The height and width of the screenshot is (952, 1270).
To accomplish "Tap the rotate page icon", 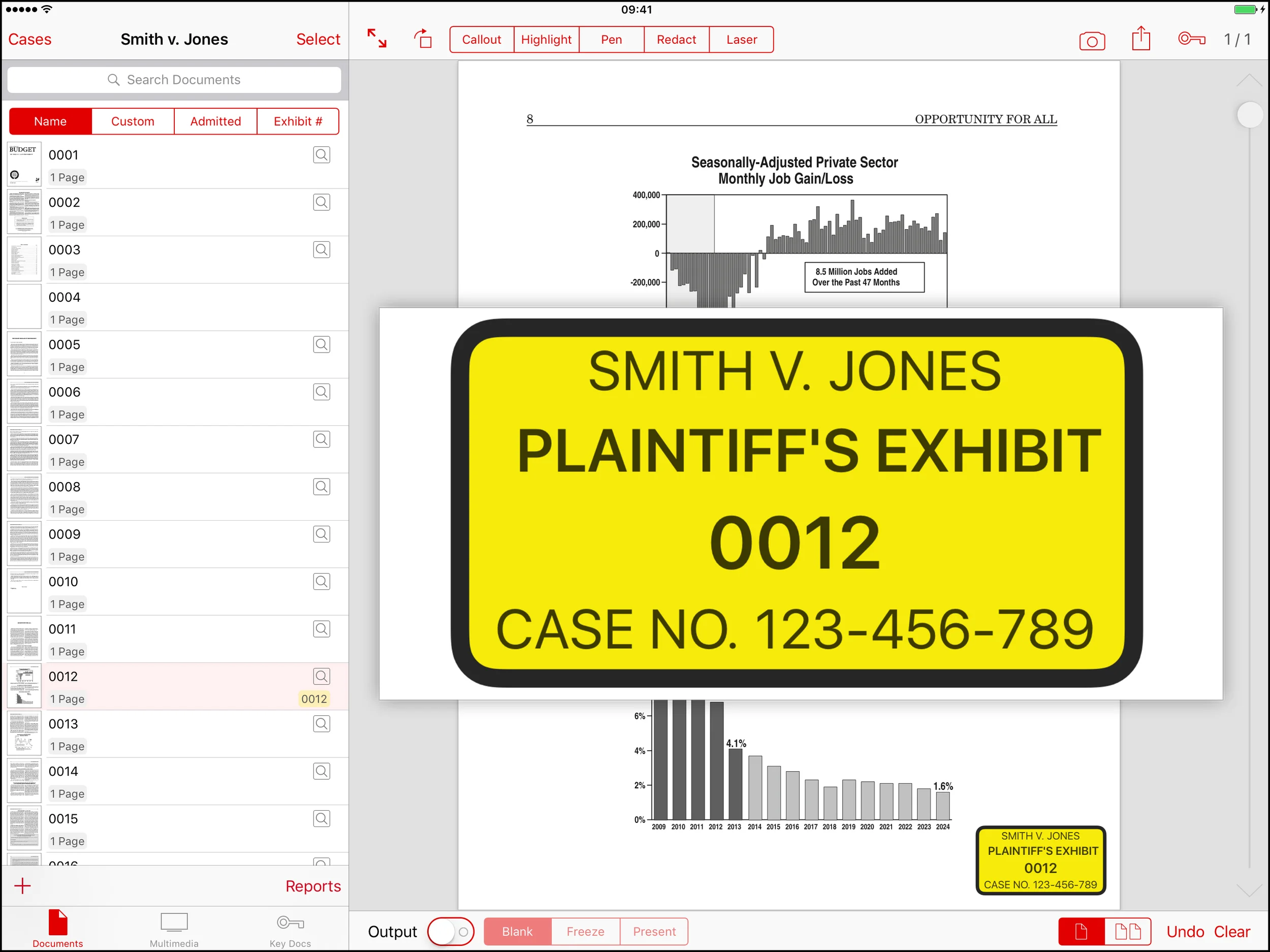I will [x=423, y=39].
